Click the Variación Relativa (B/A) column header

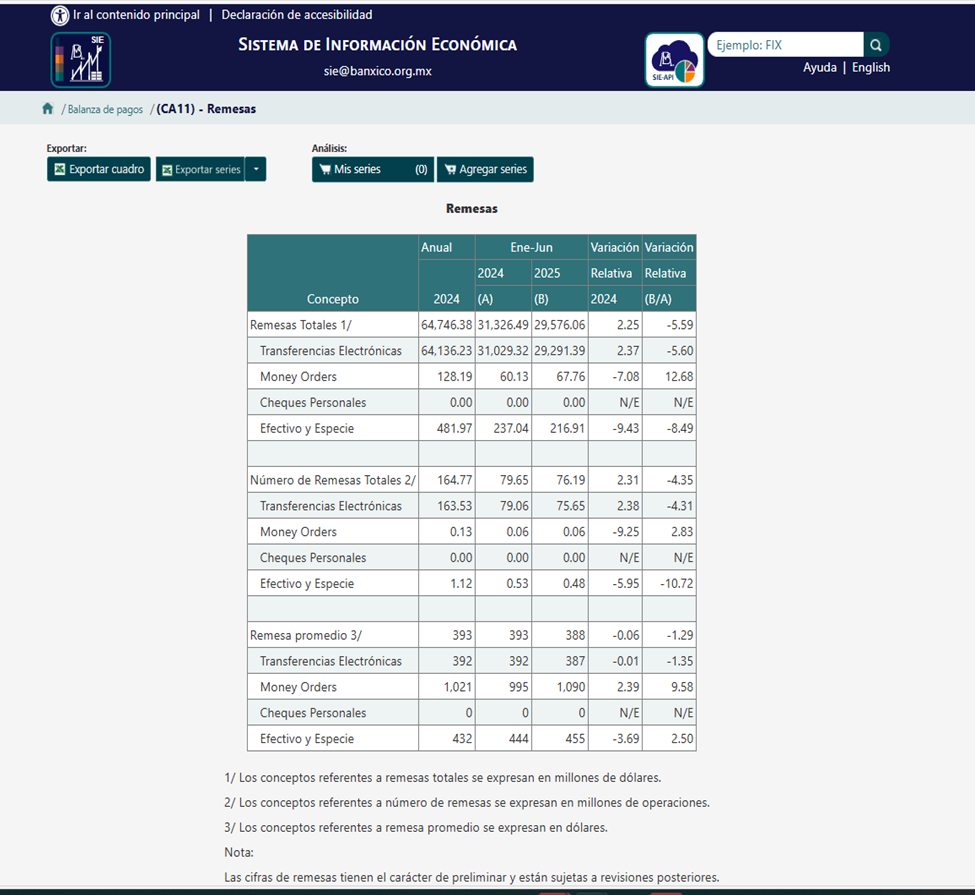(x=669, y=273)
